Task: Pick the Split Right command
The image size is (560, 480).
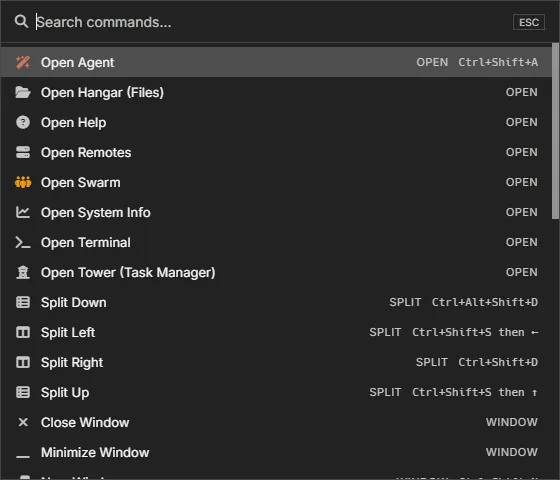Action: pyautogui.click(x=276, y=362)
